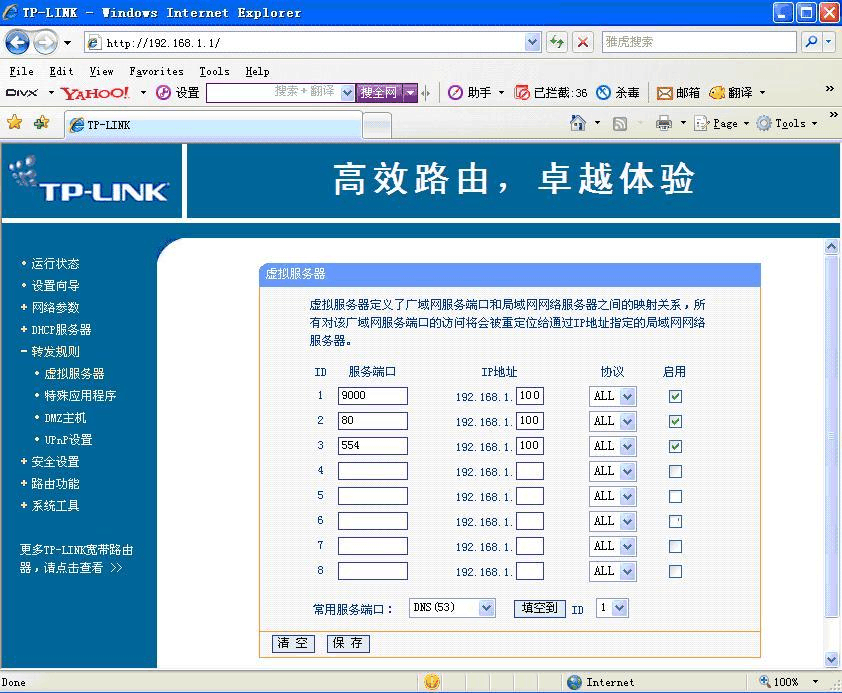
Task: Click the service port field in row 4
Action: (x=372, y=471)
